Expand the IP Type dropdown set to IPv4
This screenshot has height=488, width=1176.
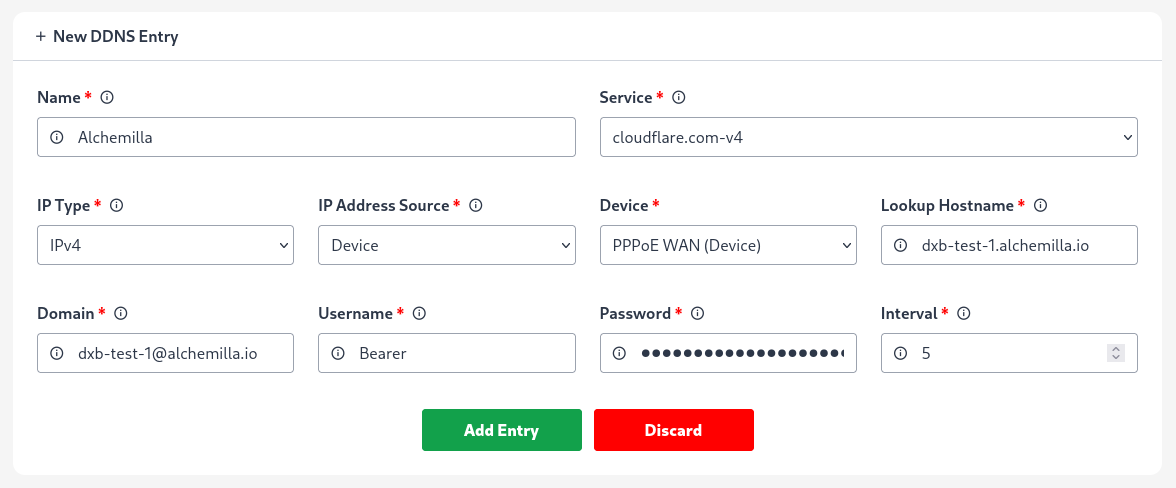click(165, 245)
